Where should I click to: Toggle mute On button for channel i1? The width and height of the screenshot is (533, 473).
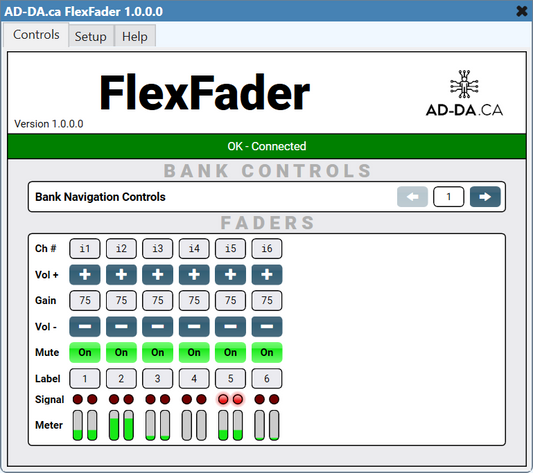85,352
